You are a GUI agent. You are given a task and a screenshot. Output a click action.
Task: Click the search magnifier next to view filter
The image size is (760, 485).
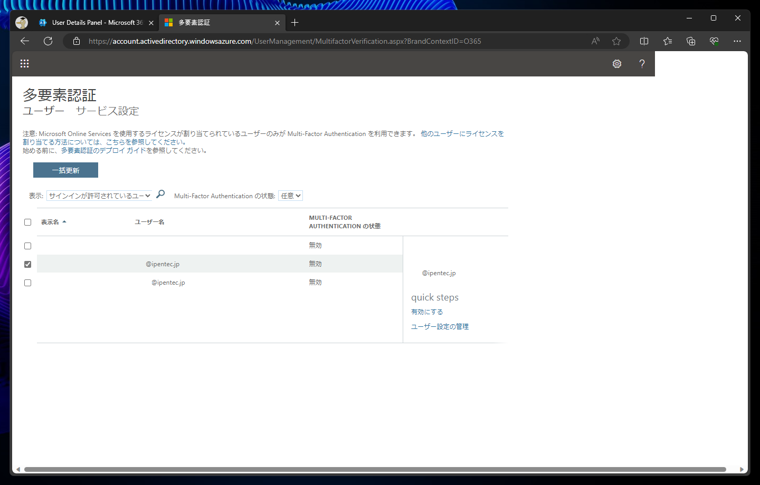[160, 194]
